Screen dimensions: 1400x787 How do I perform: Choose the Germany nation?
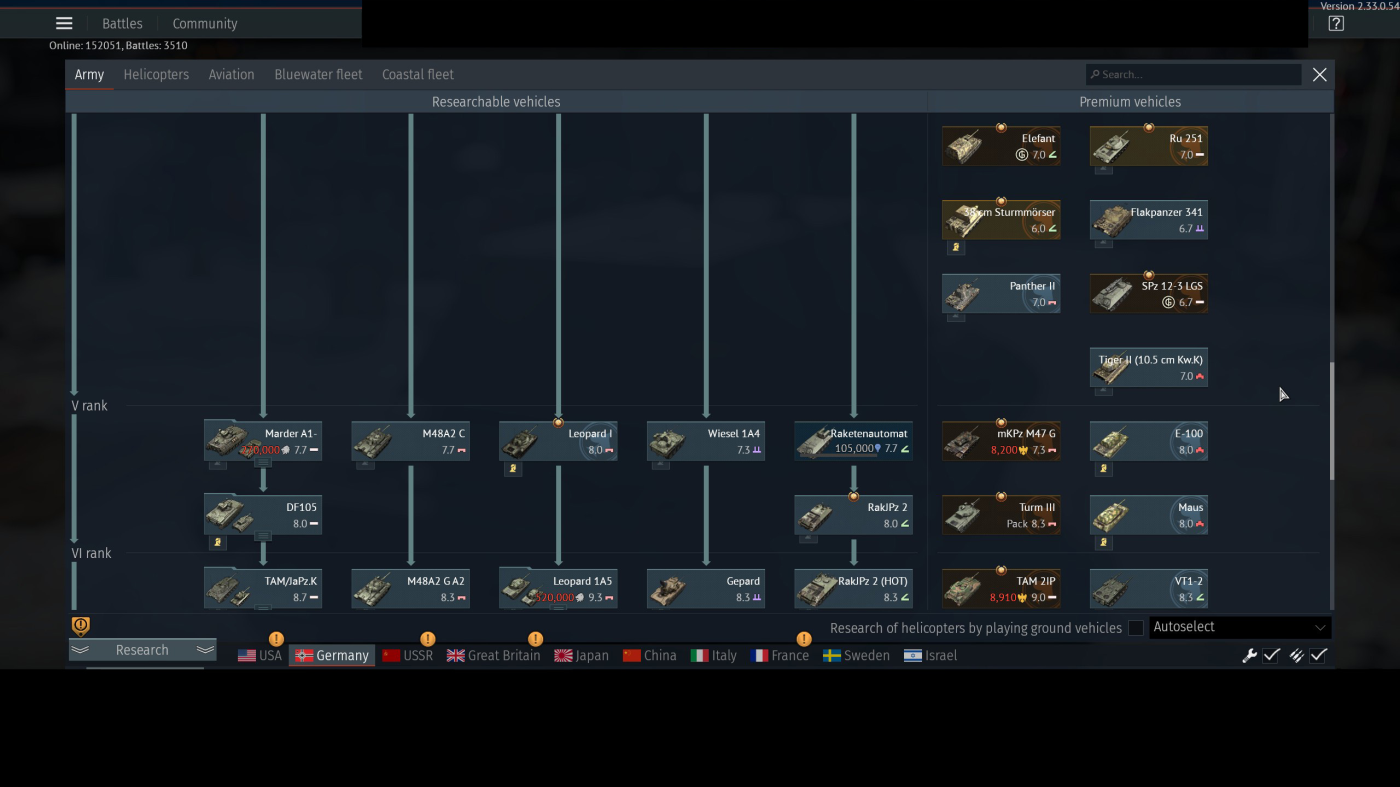[332, 656]
